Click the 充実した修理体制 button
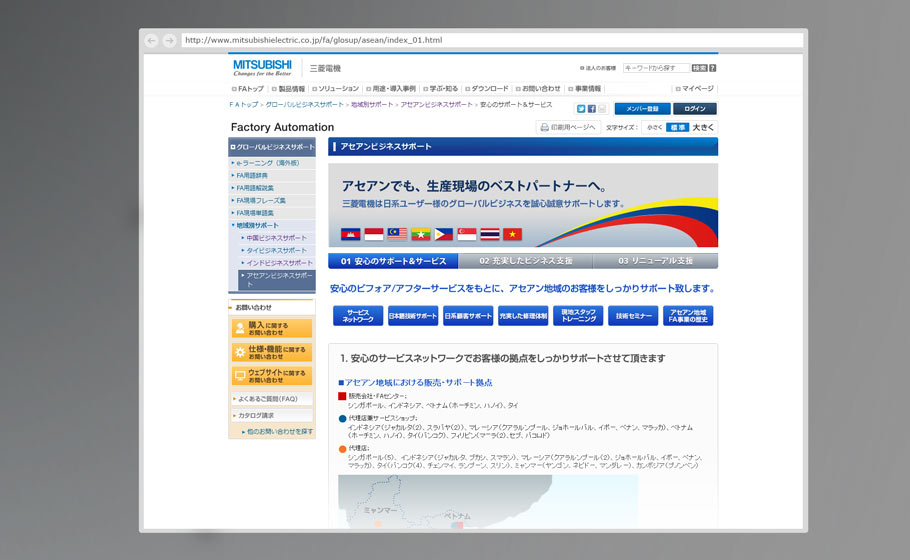The image size is (910, 560). pyautogui.click(x=523, y=316)
